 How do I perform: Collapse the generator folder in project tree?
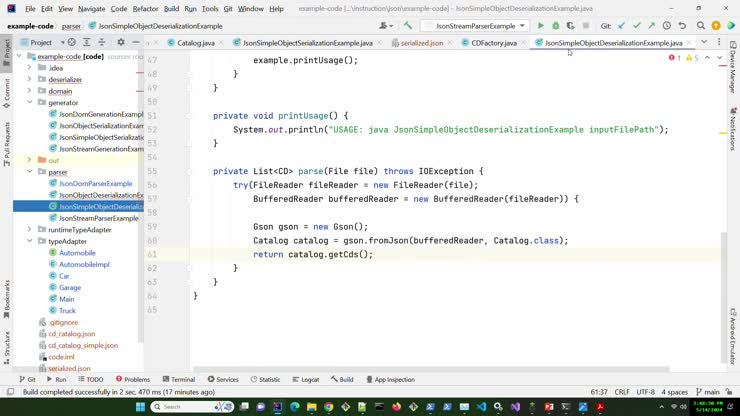(30, 103)
